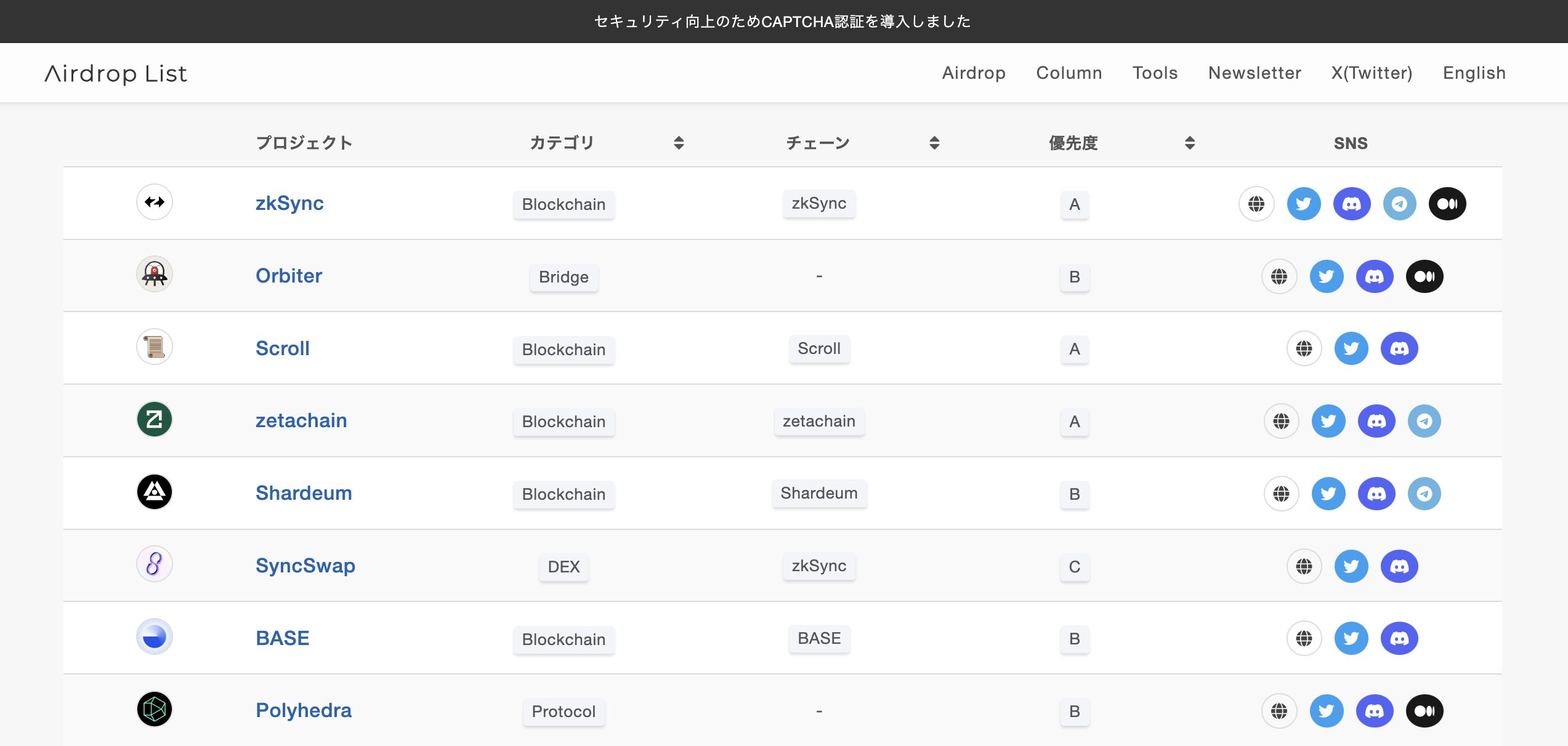Open the Shardeum project link

304,492
